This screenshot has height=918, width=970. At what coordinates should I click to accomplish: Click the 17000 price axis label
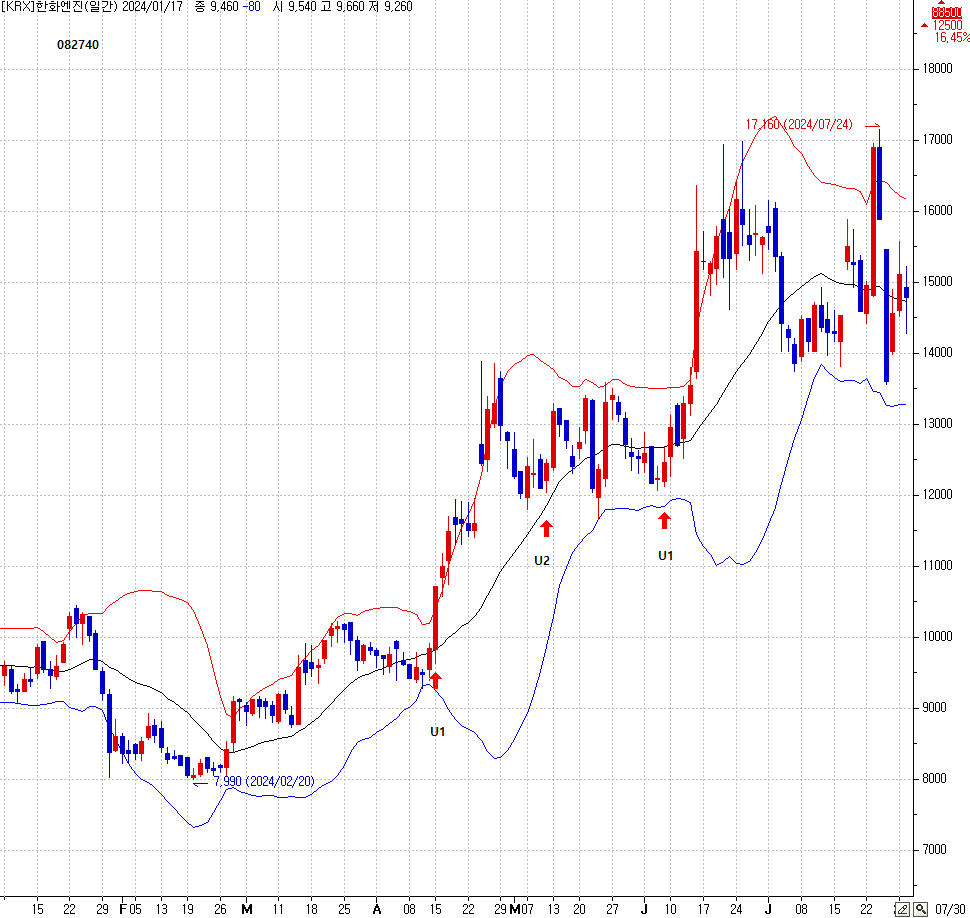tap(937, 140)
